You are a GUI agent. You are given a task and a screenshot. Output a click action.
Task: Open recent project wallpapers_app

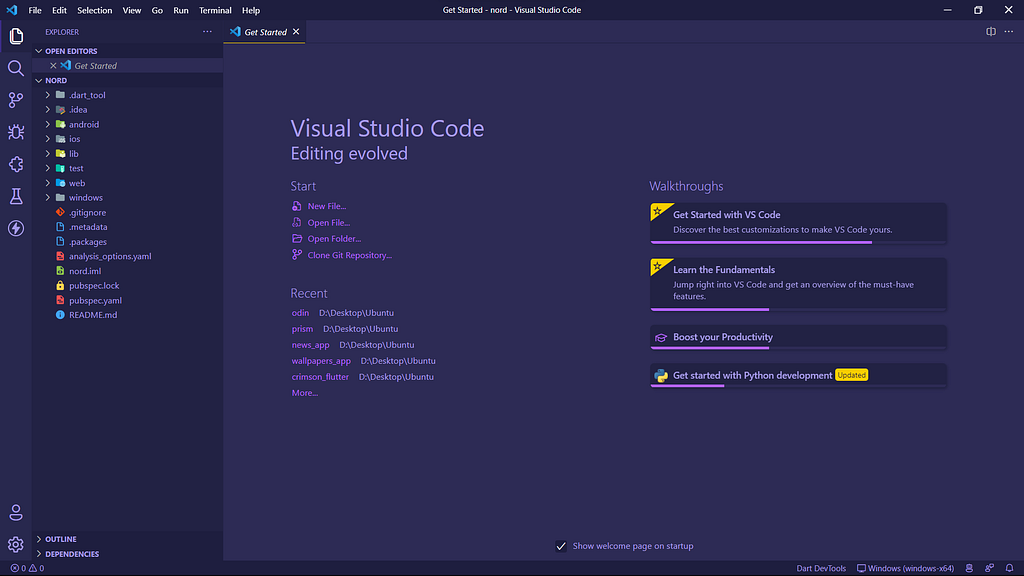(321, 360)
